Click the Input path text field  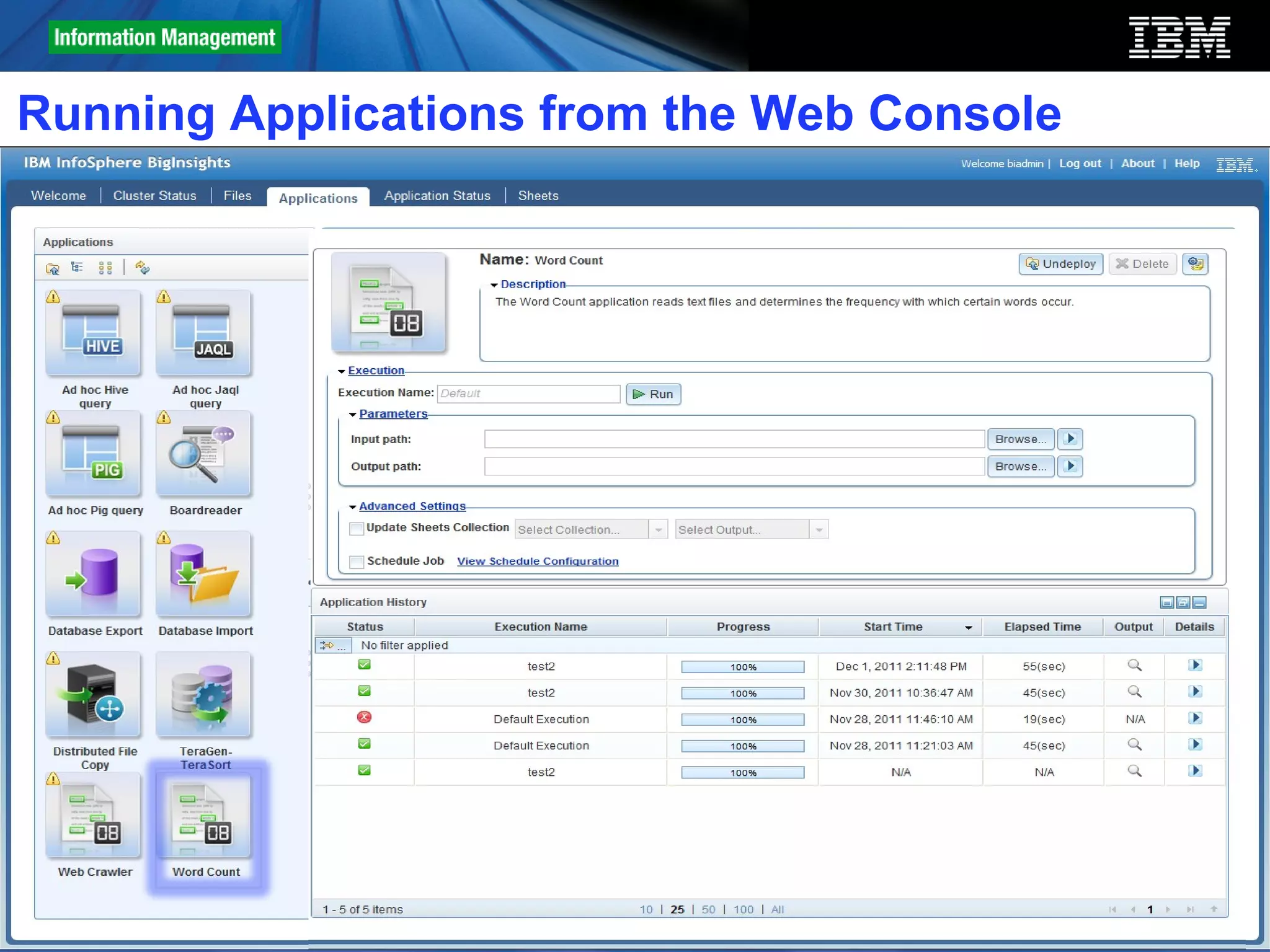[x=734, y=439]
